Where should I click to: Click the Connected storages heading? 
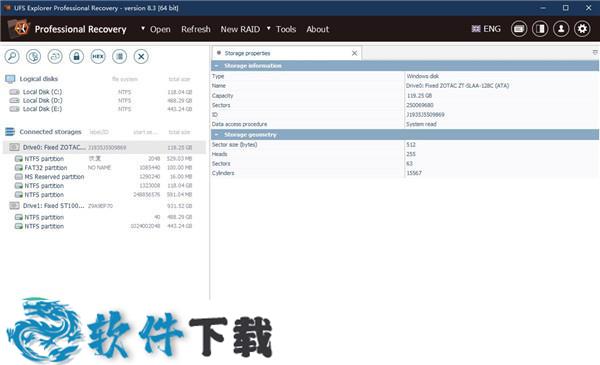click(51, 132)
